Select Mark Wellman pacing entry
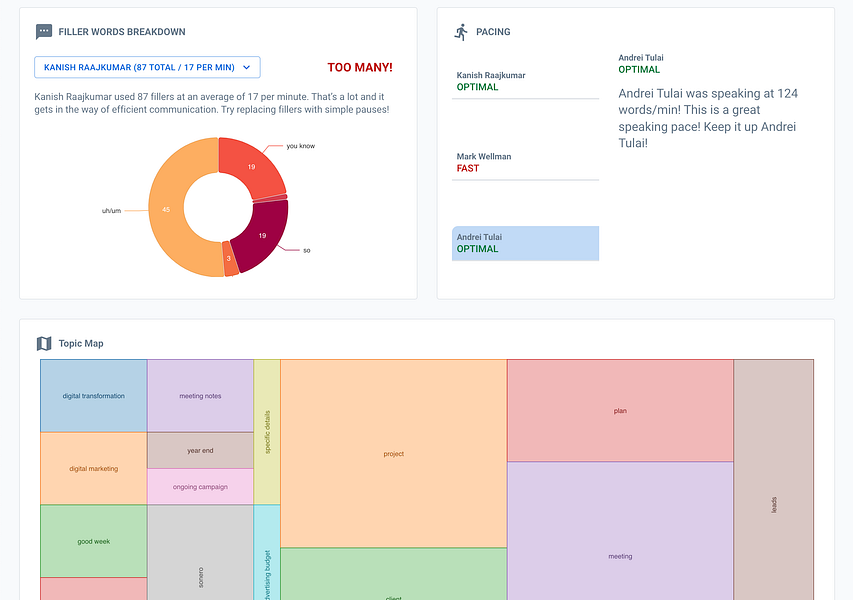The width and height of the screenshot is (853, 600). tap(526, 163)
